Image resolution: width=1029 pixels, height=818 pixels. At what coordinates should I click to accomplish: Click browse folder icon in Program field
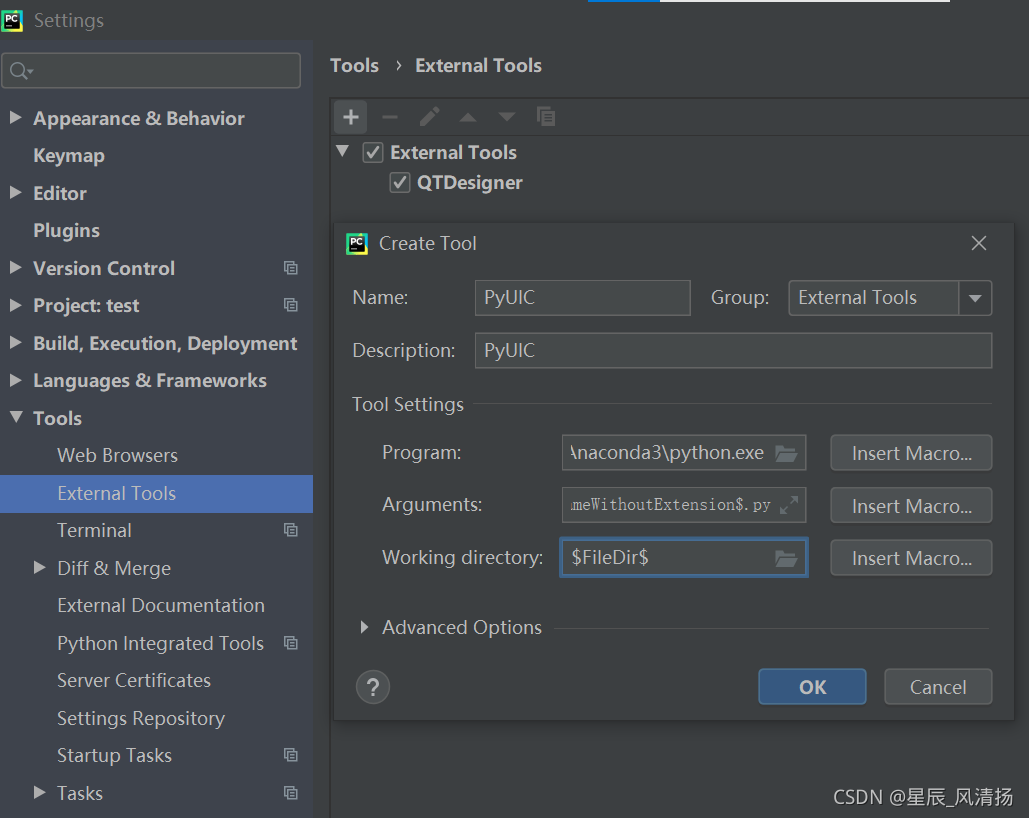pyautogui.click(x=786, y=453)
